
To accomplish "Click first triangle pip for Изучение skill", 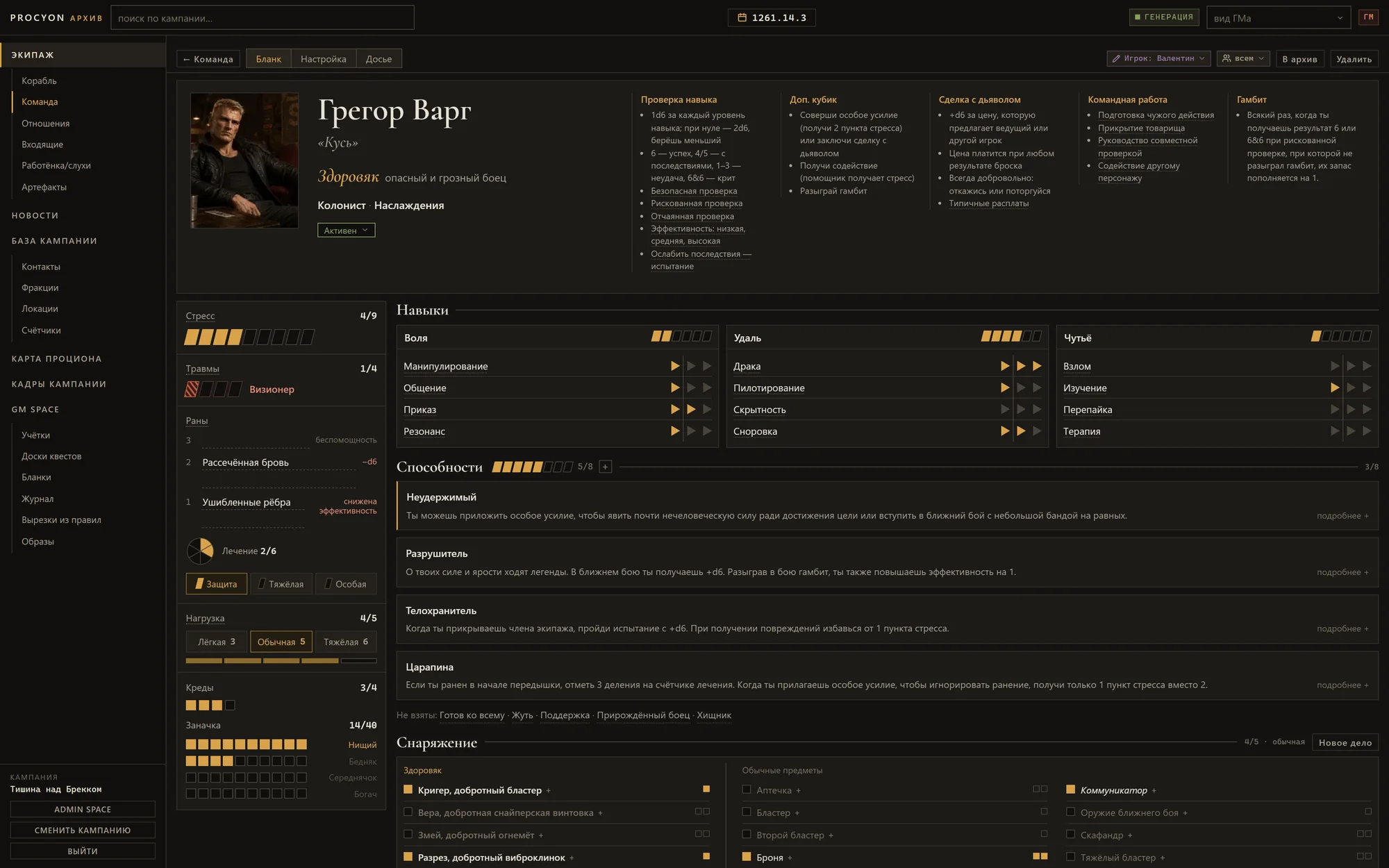I will (1334, 387).
